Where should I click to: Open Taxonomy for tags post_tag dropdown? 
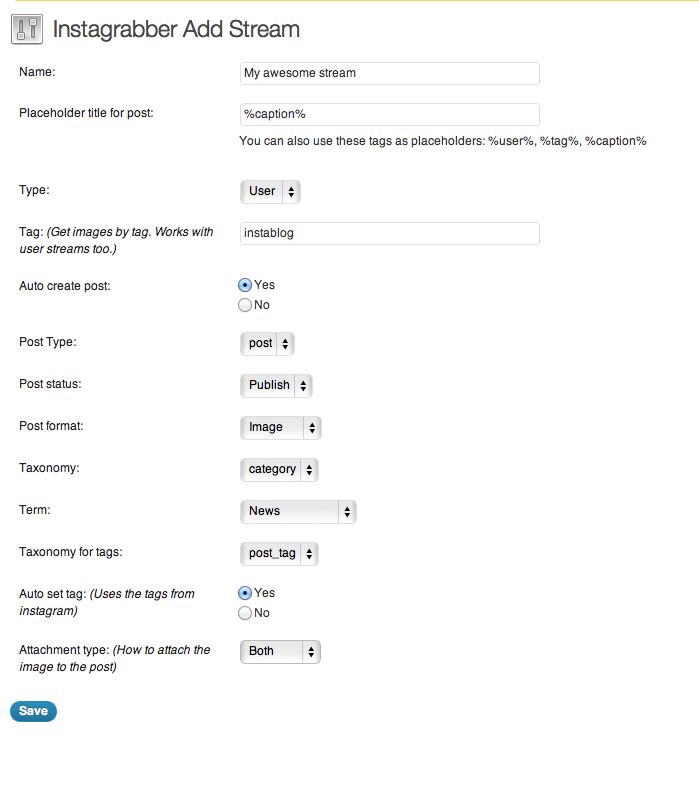[x=279, y=554]
